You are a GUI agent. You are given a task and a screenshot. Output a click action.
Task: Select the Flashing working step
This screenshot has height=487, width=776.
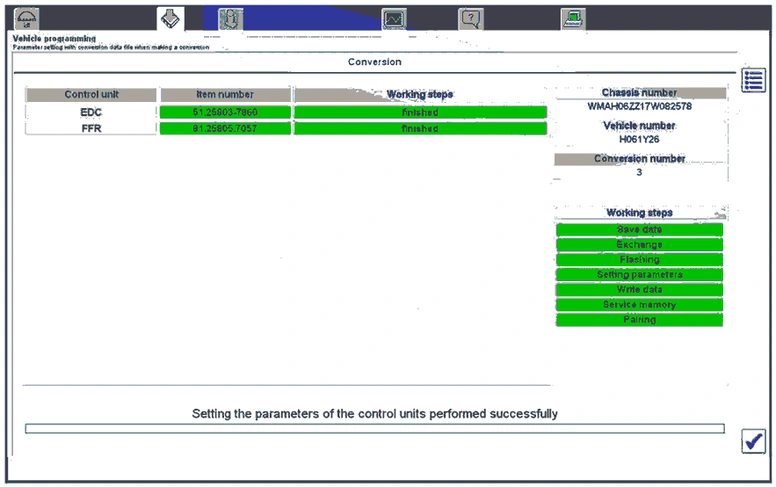(x=639, y=260)
